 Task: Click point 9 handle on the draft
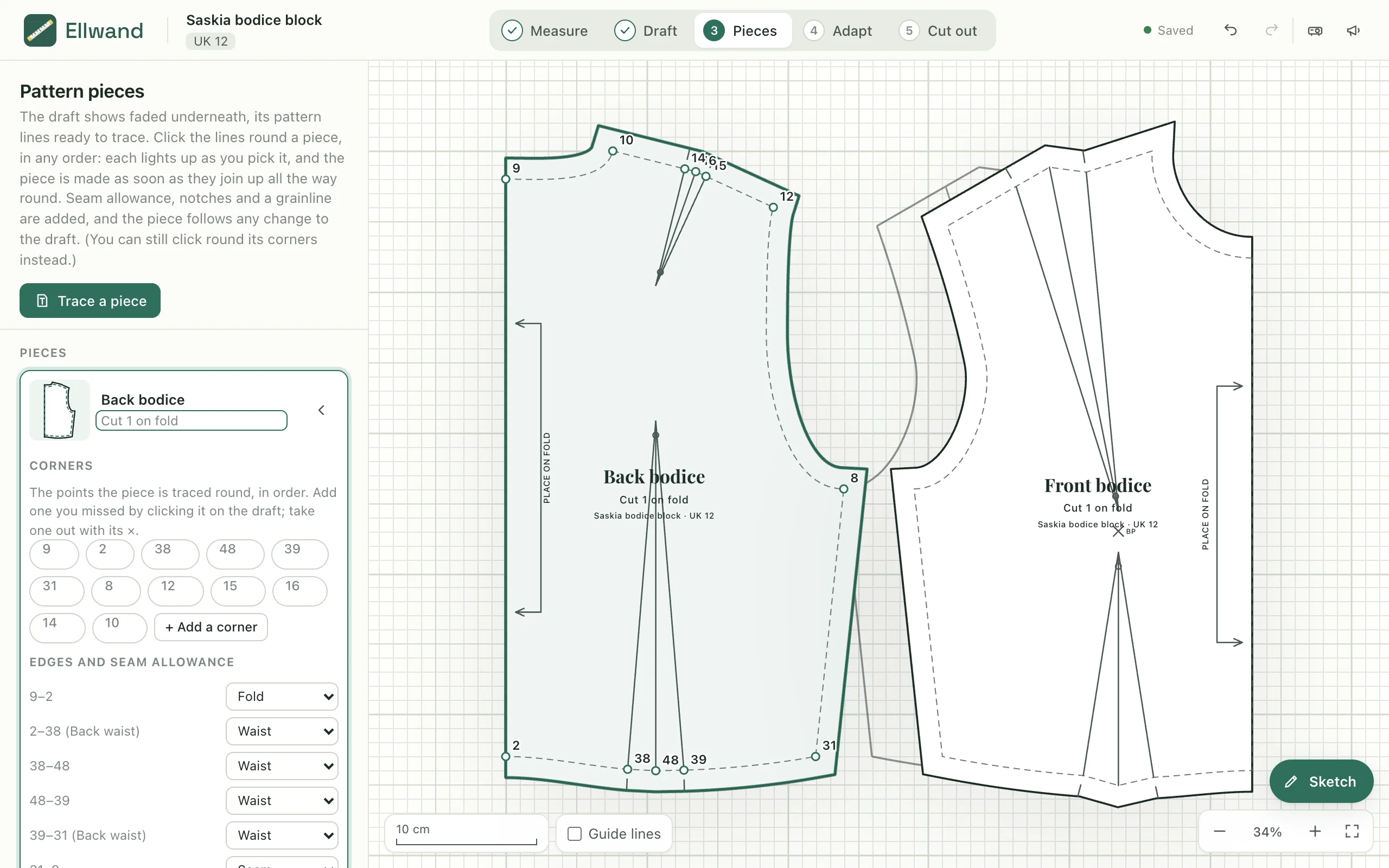[506, 179]
